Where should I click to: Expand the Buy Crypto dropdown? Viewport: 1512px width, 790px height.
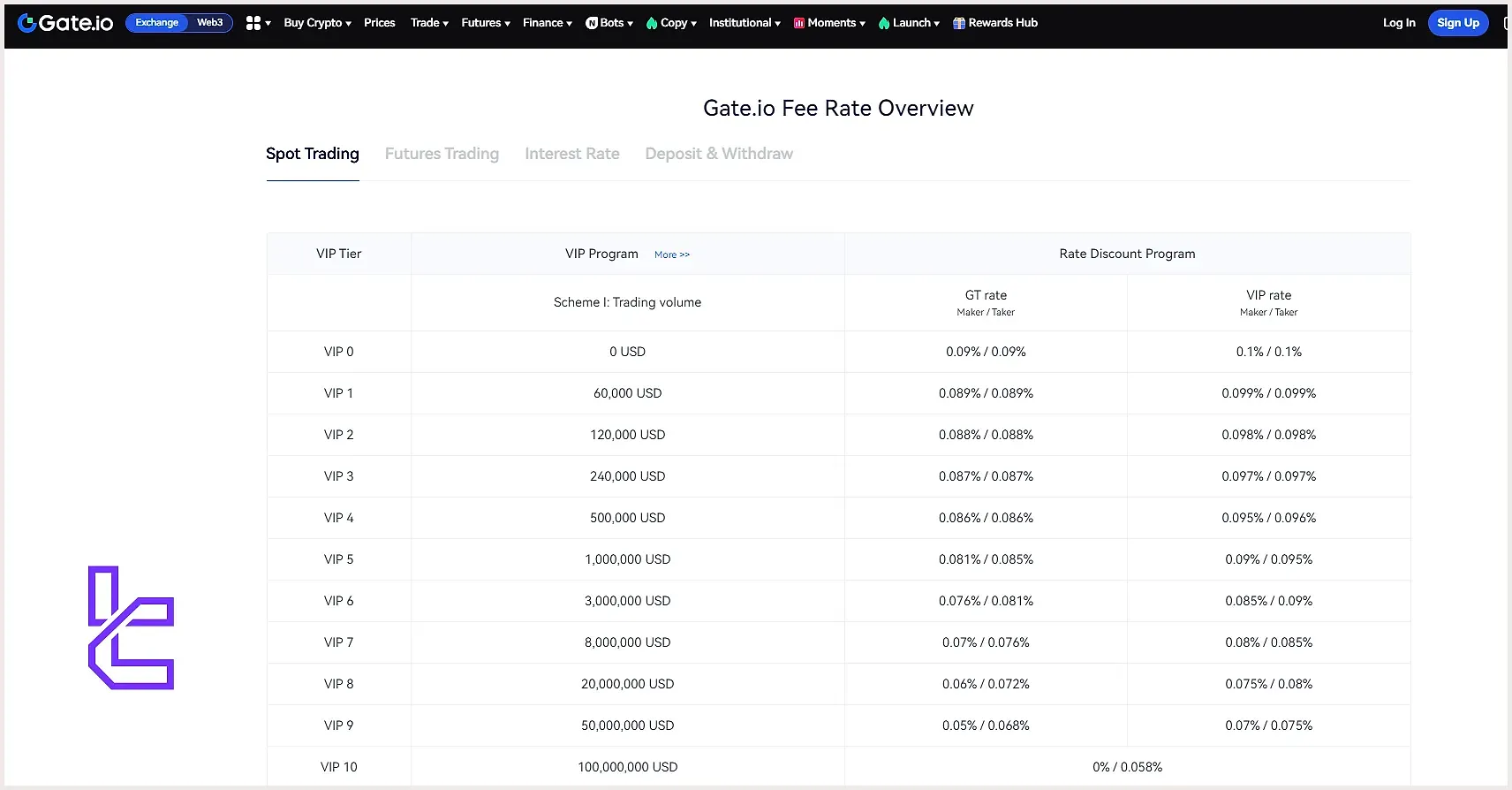(x=317, y=23)
